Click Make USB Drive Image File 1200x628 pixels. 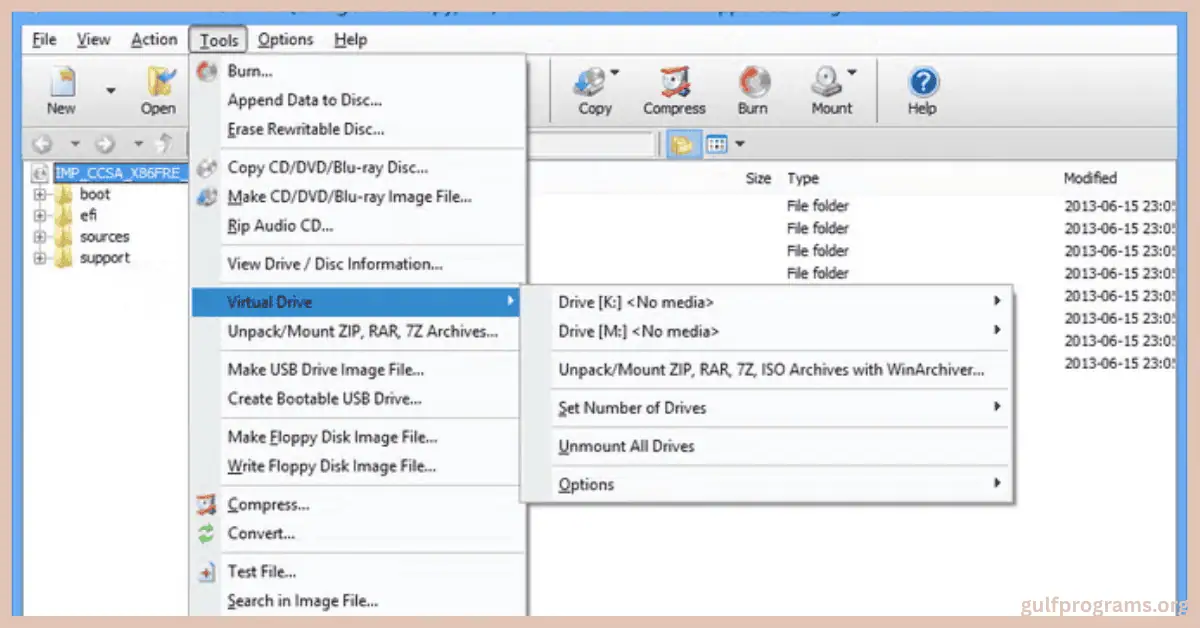pyautogui.click(x=326, y=369)
